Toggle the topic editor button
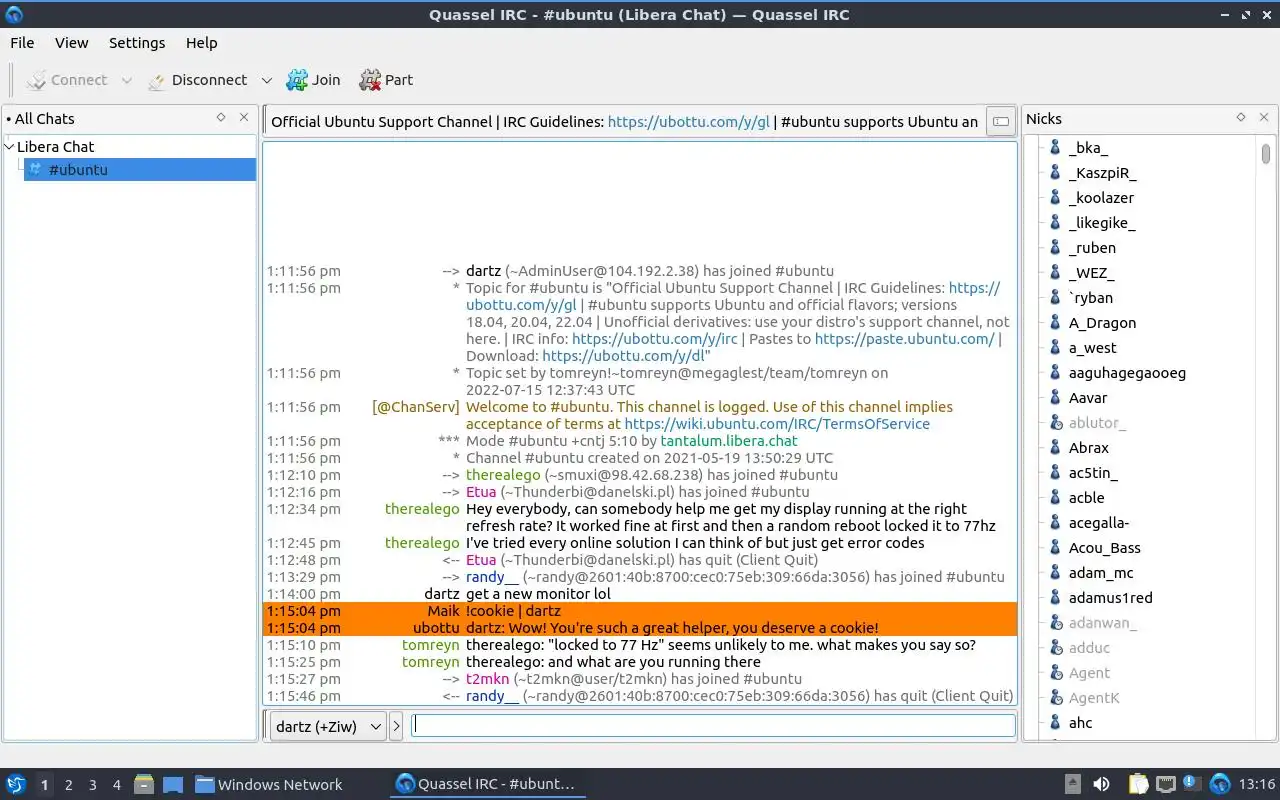 pos(999,122)
